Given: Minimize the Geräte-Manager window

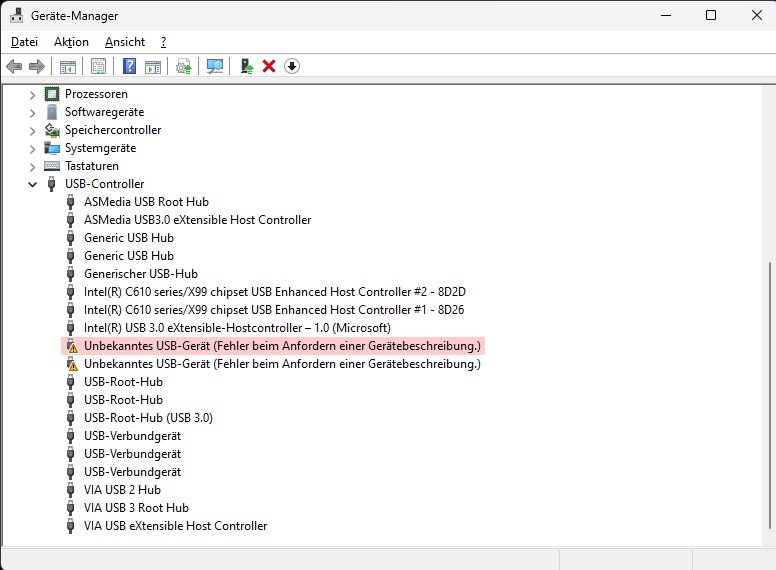Looking at the screenshot, I should click(x=666, y=15).
